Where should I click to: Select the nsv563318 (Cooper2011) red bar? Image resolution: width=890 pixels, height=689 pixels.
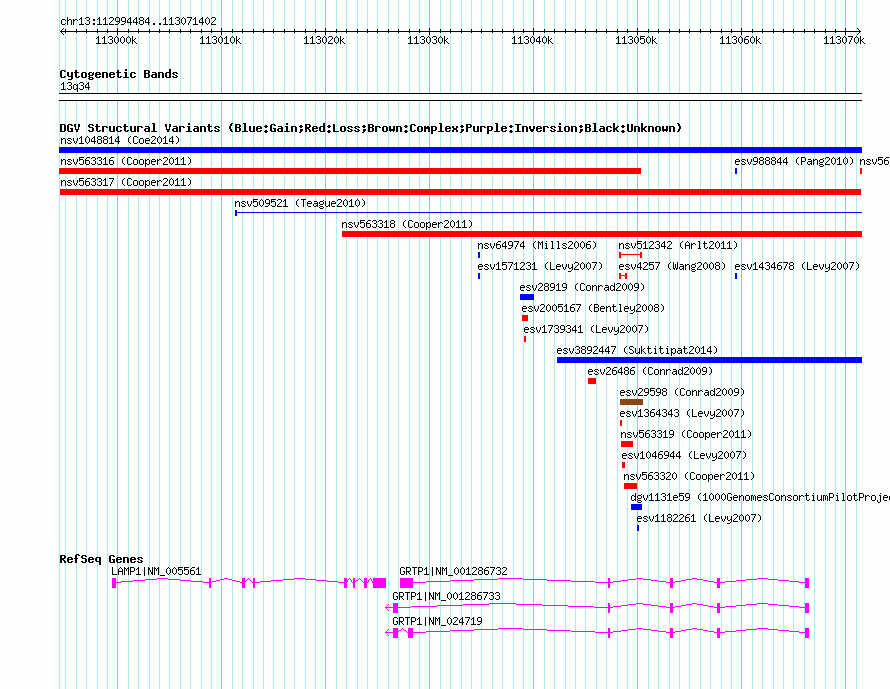point(602,234)
